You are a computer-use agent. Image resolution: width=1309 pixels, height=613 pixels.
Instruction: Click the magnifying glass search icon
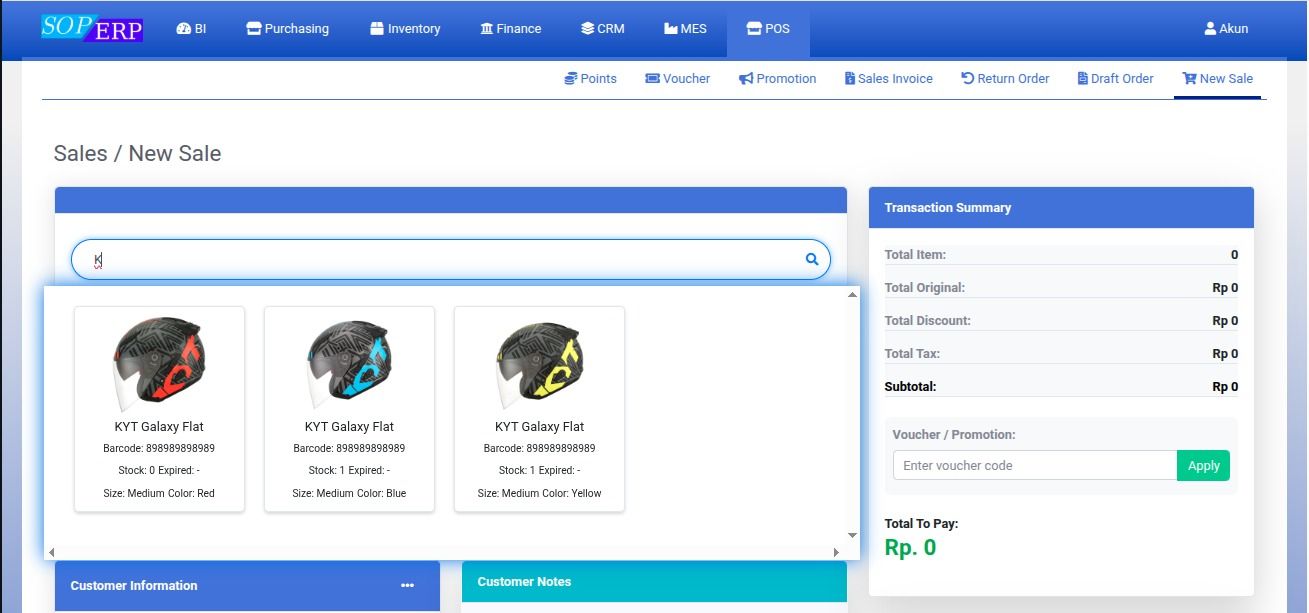click(x=810, y=258)
